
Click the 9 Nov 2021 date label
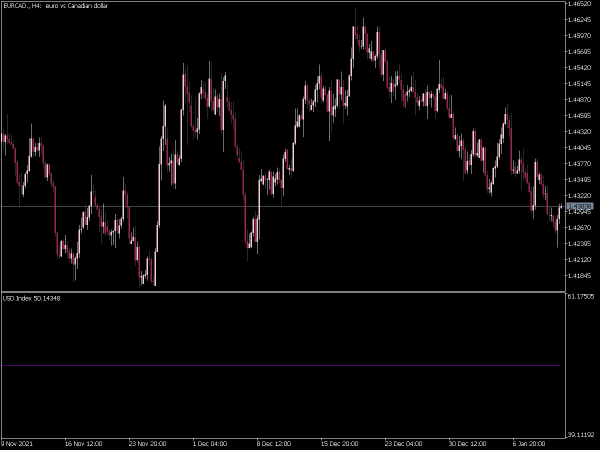(17, 444)
